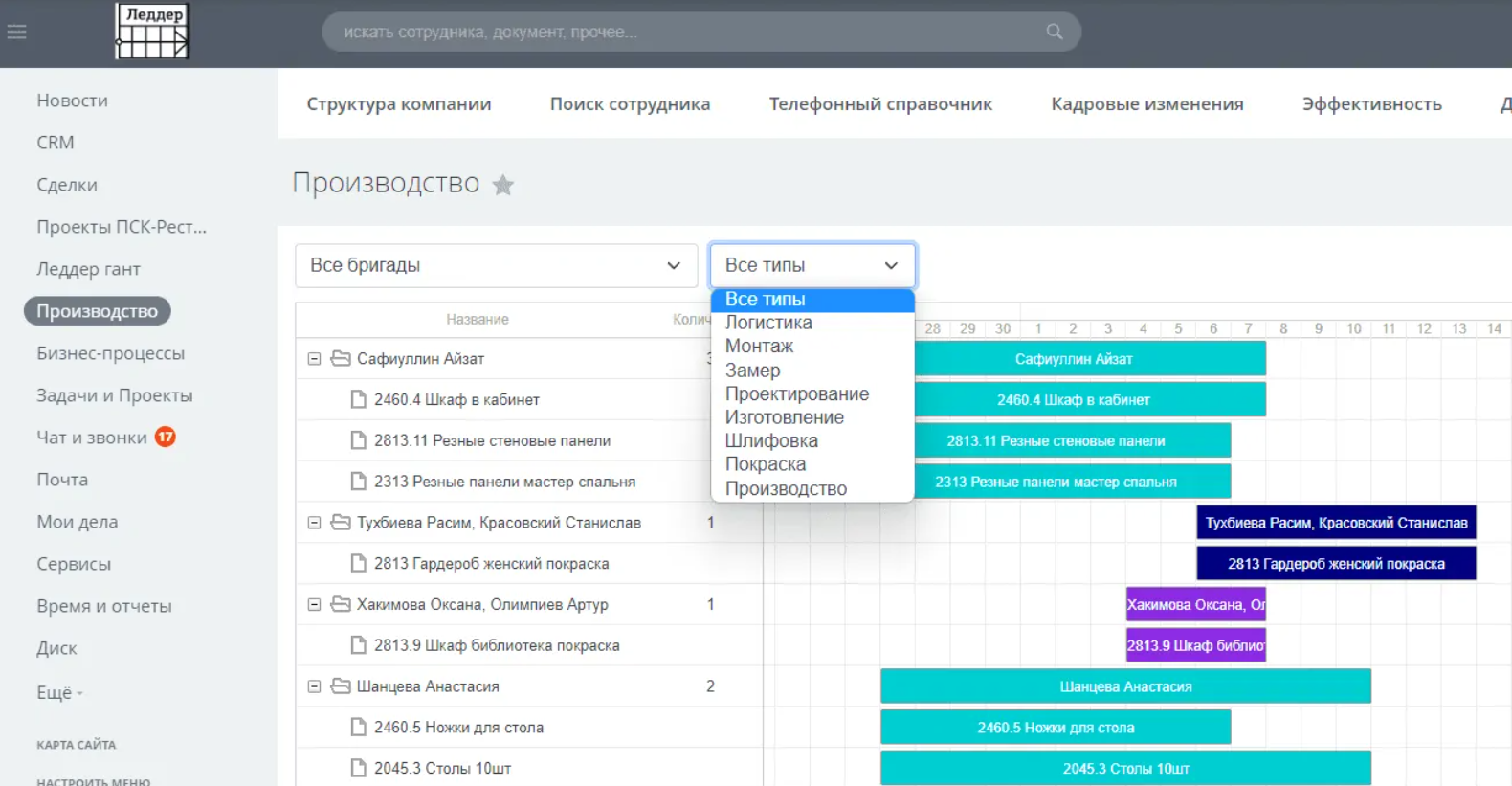Open the Все бригады dropdown

point(496,266)
